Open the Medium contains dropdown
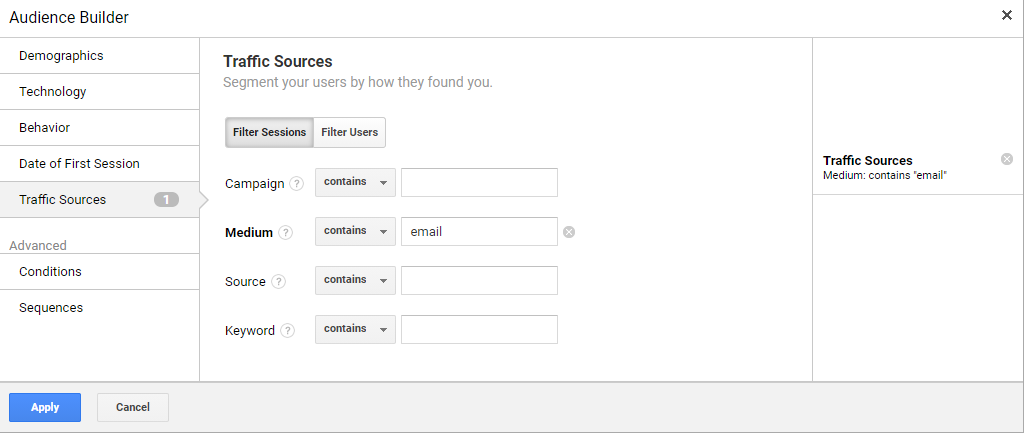Viewport: 1024px width, 433px height. (355, 231)
